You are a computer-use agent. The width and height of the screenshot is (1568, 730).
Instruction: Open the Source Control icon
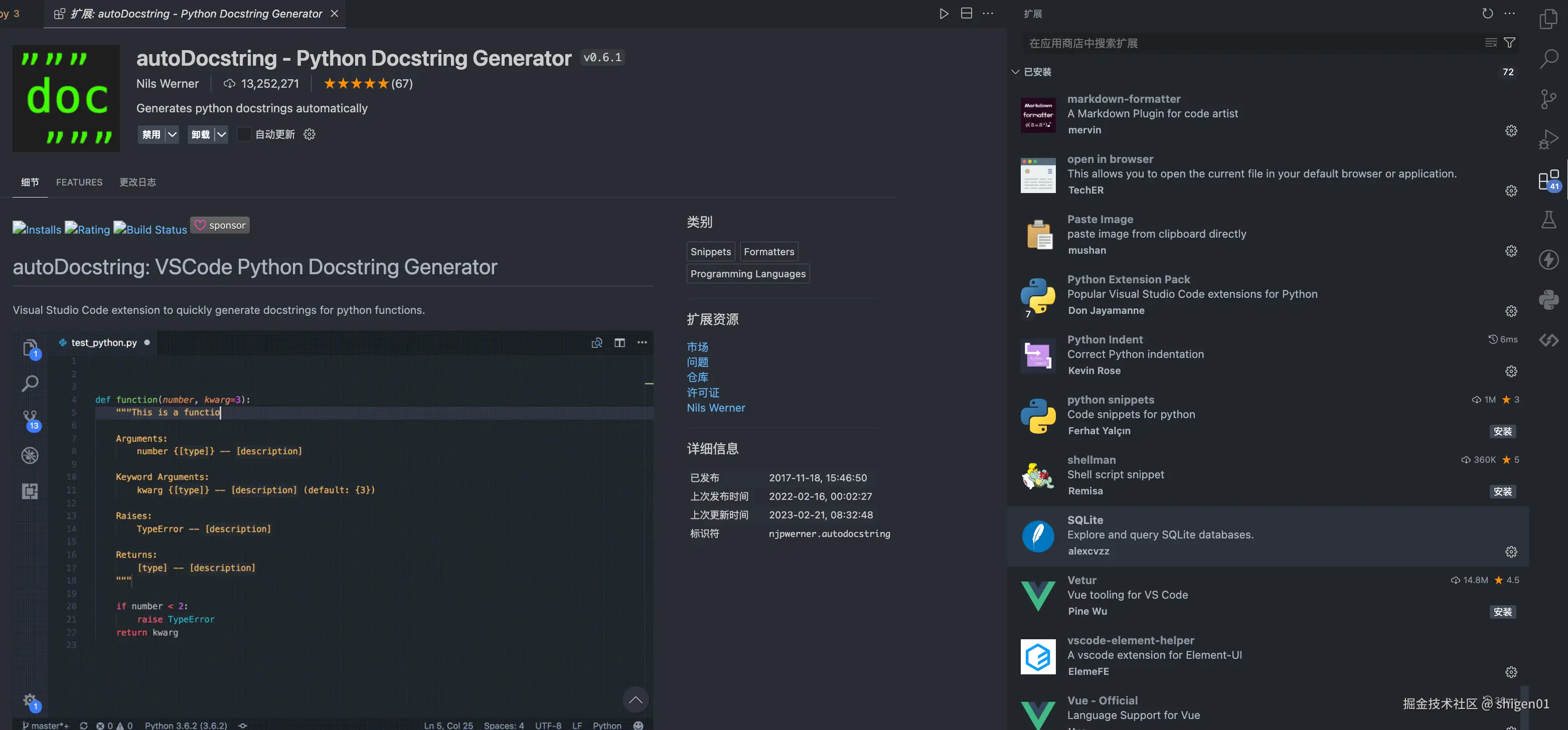pos(1548,99)
